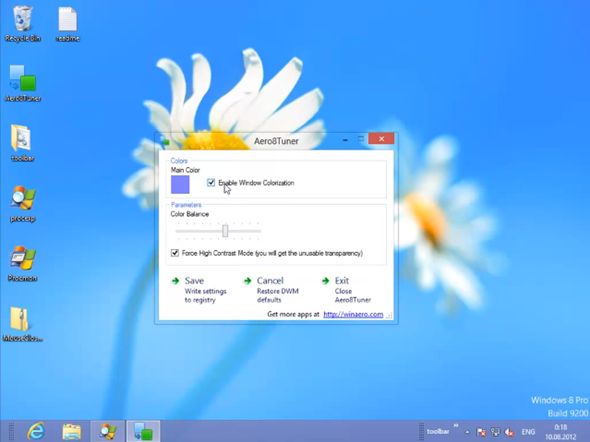Switch to Process Explorer taskbar button
590x442 pixels.
pyautogui.click(x=107, y=431)
